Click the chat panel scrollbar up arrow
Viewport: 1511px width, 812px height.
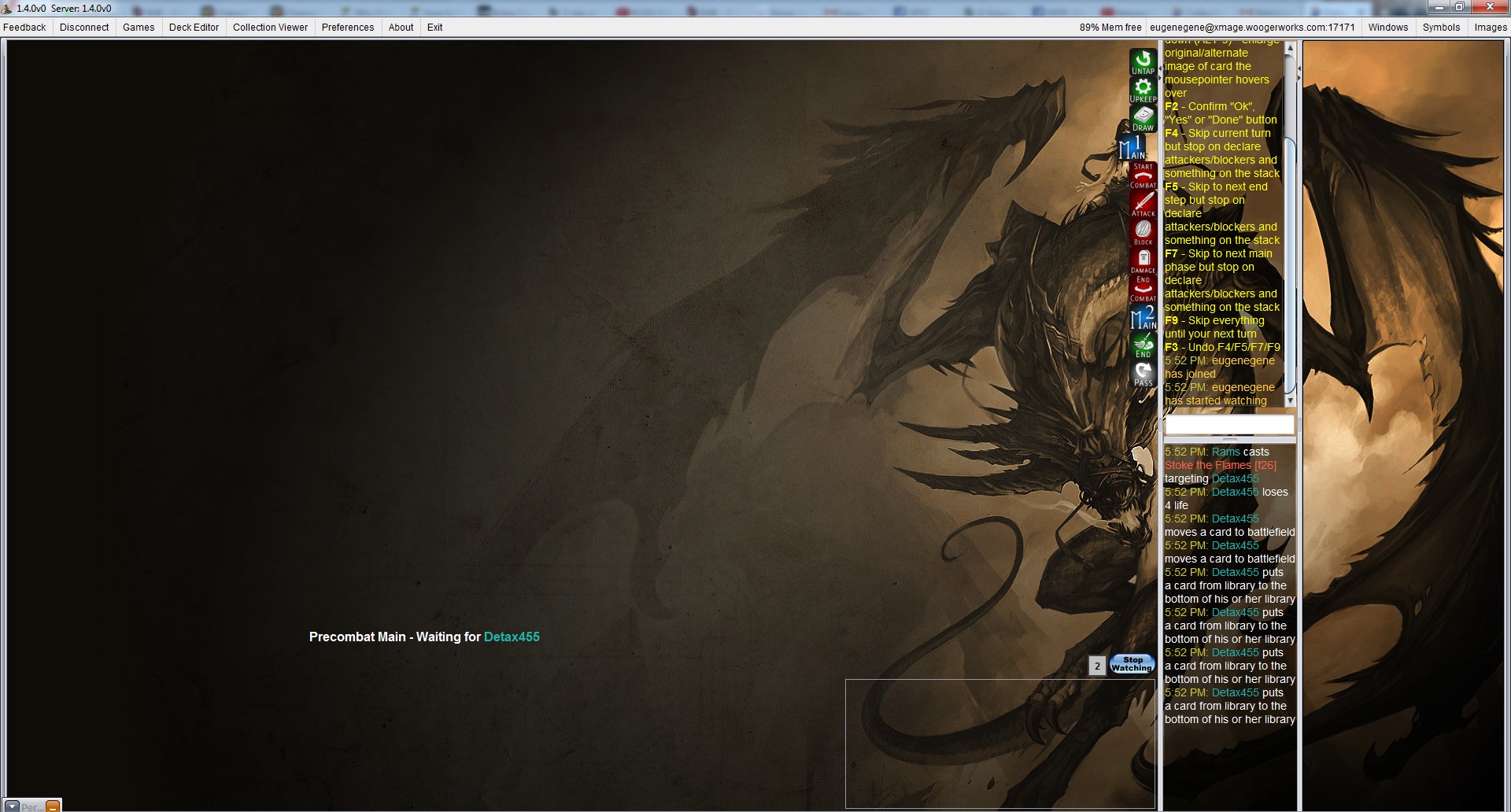point(1290,48)
